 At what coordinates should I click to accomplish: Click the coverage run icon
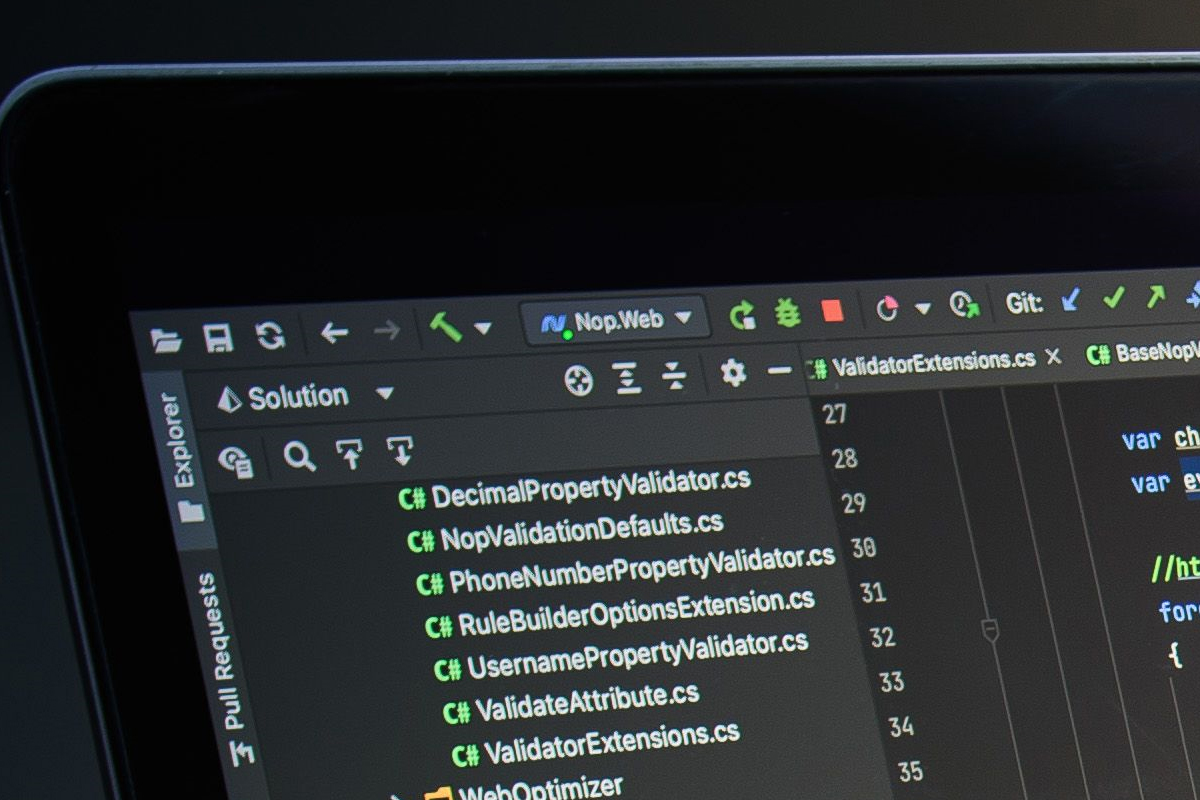pos(887,309)
